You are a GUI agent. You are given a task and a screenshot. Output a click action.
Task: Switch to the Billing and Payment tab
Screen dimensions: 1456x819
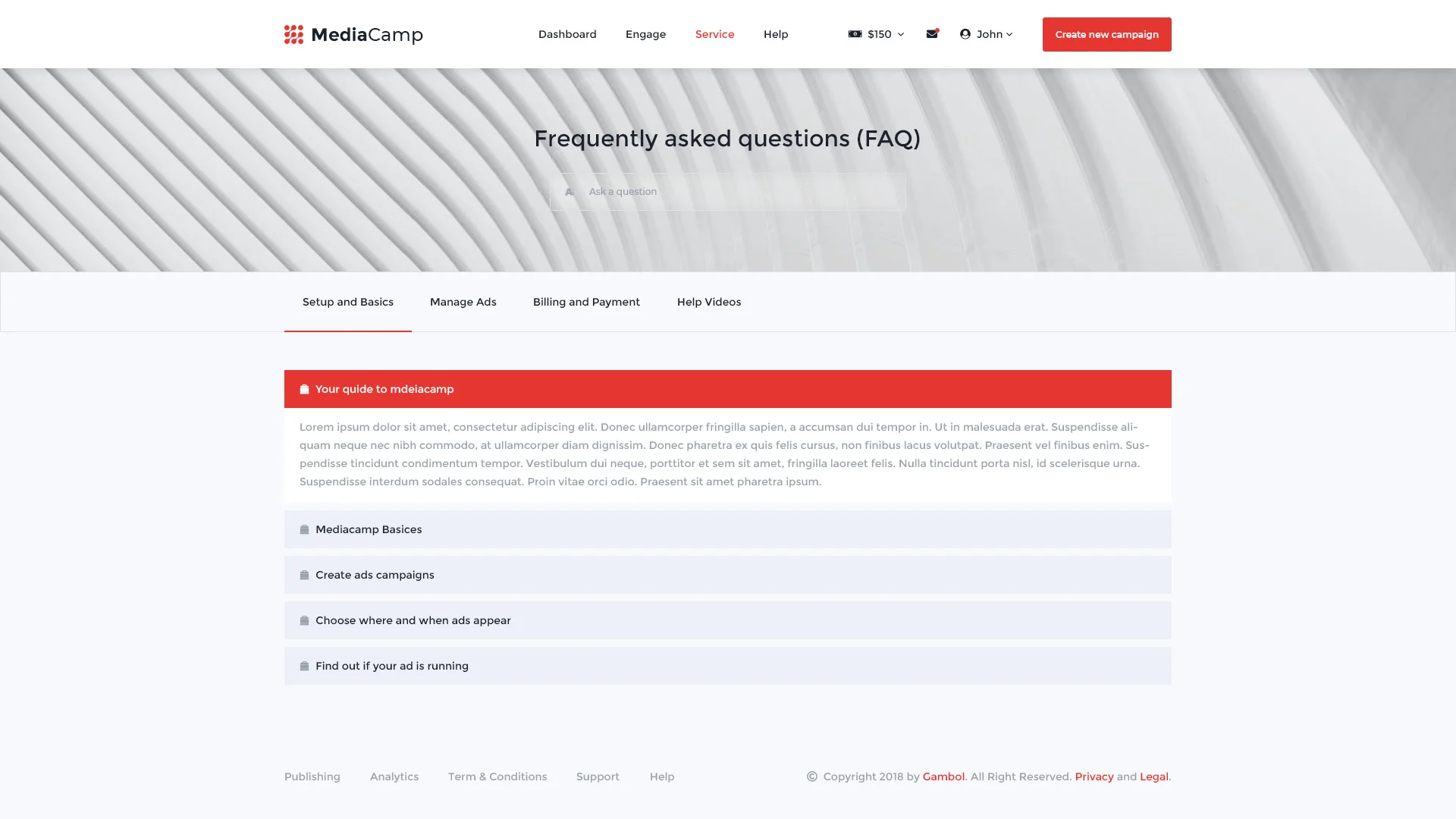(x=586, y=302)
